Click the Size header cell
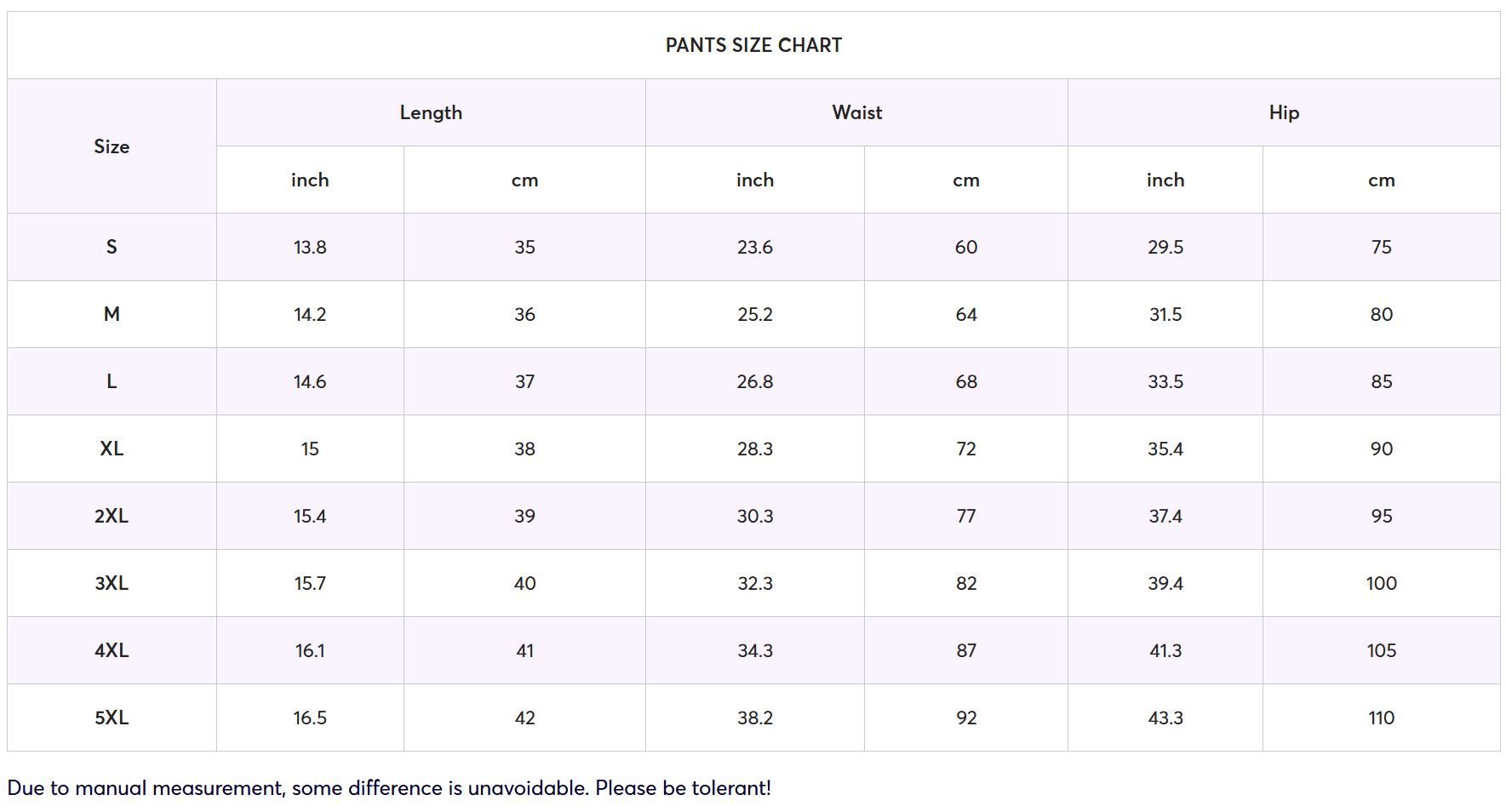1506x812 pixels. [x=112, y=146]
